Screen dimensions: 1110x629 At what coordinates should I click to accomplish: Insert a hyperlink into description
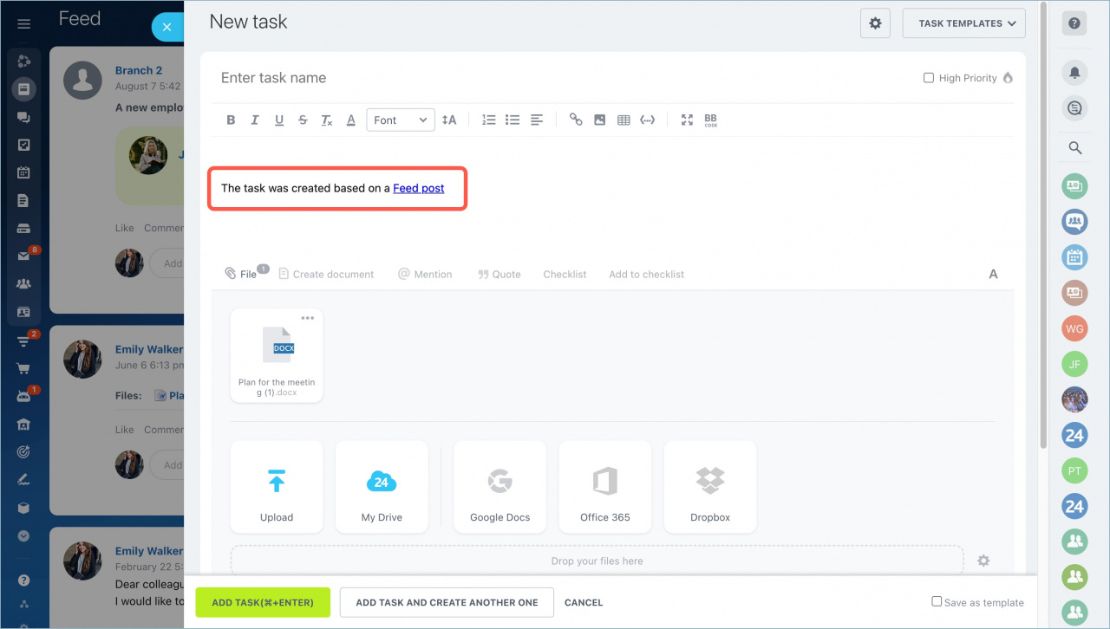[576, 120]
